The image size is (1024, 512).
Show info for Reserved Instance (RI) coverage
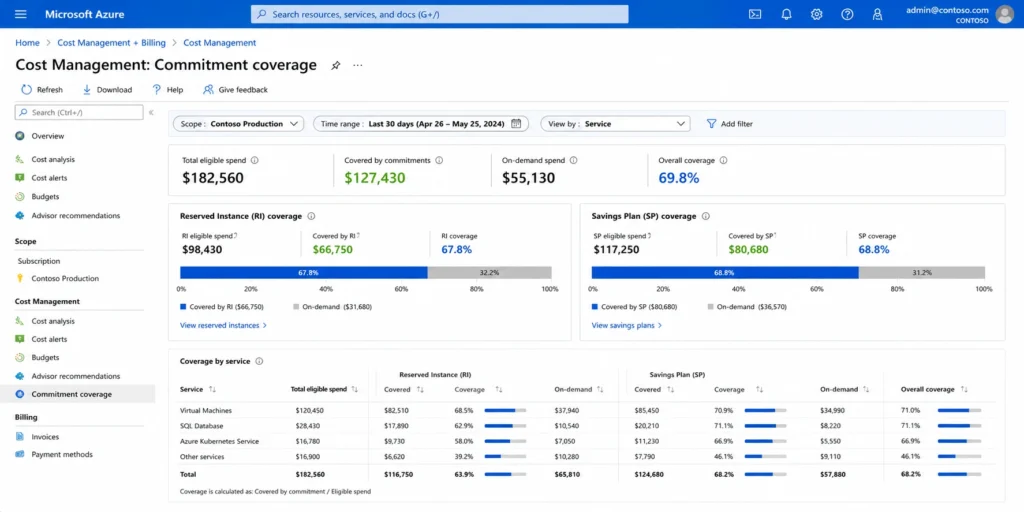click(312, 216)
